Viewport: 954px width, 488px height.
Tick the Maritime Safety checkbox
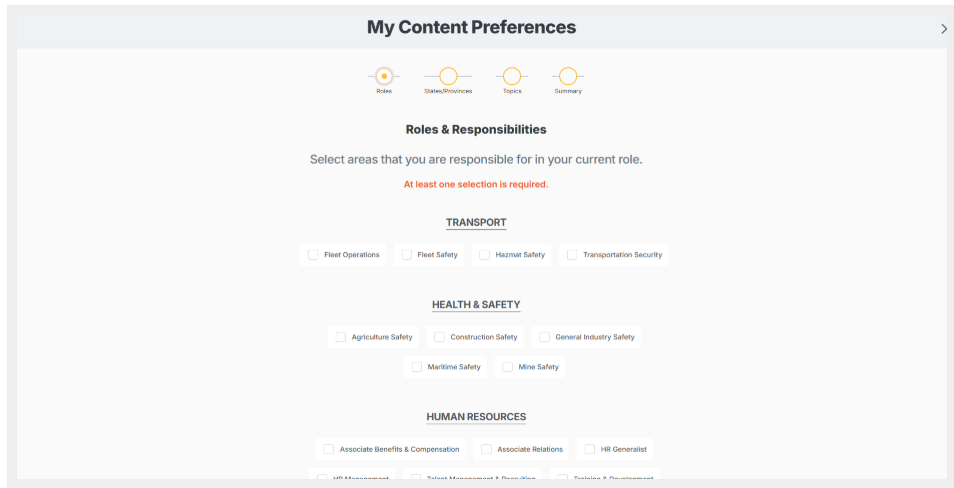[417, 367]
